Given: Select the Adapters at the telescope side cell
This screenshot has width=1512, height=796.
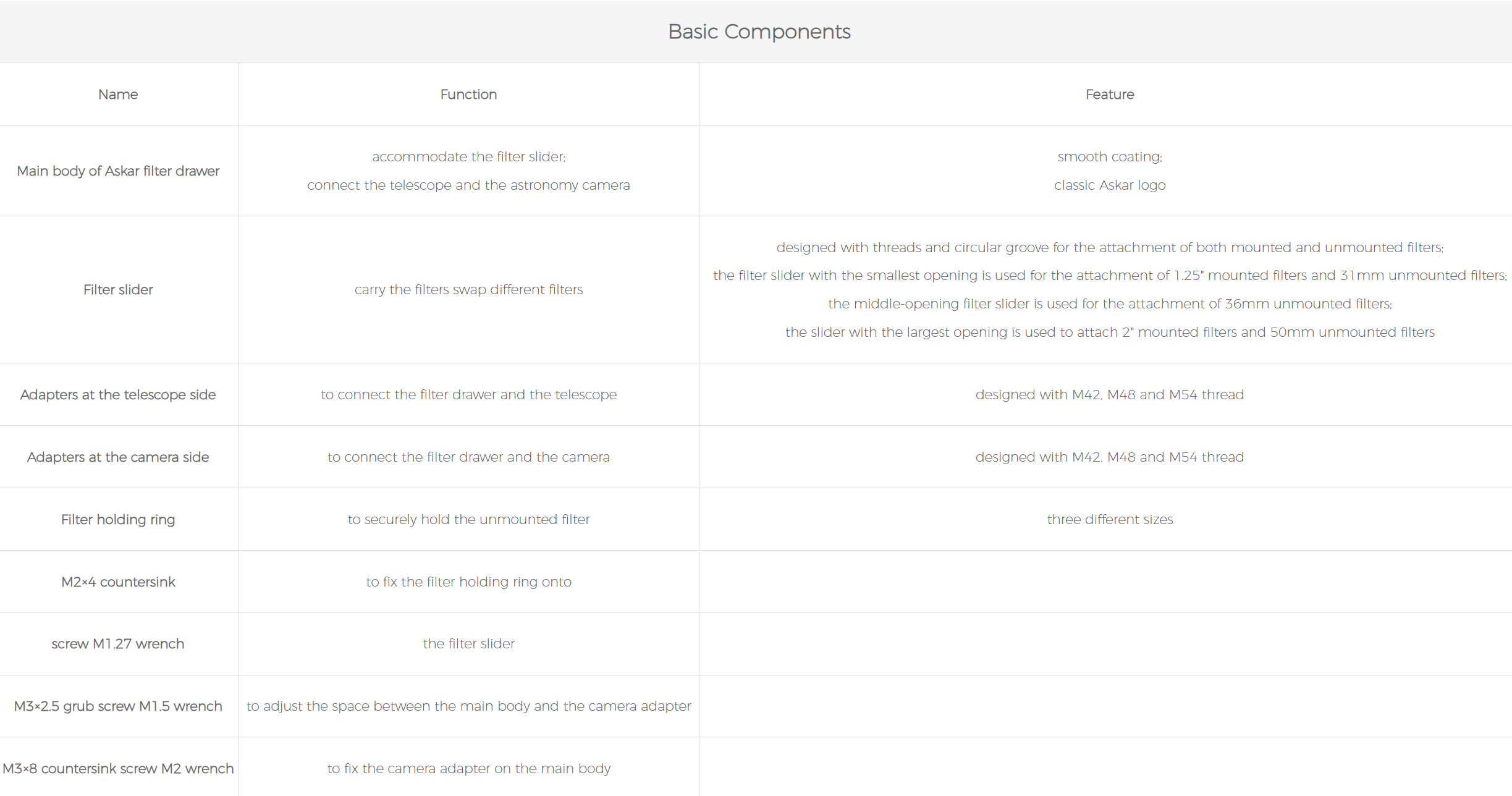Looking at the screenshot, I should (x=118, y=395).
